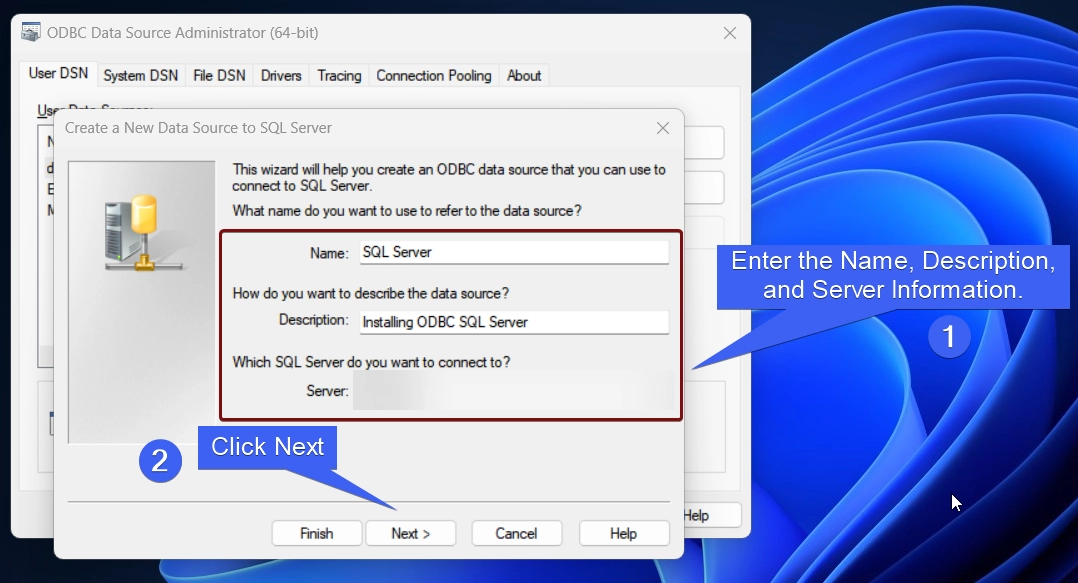Close the Create New Data Source dialog
Image resolution: width=1078 pixels, height=583 pixels.
(x=663, y=128)
